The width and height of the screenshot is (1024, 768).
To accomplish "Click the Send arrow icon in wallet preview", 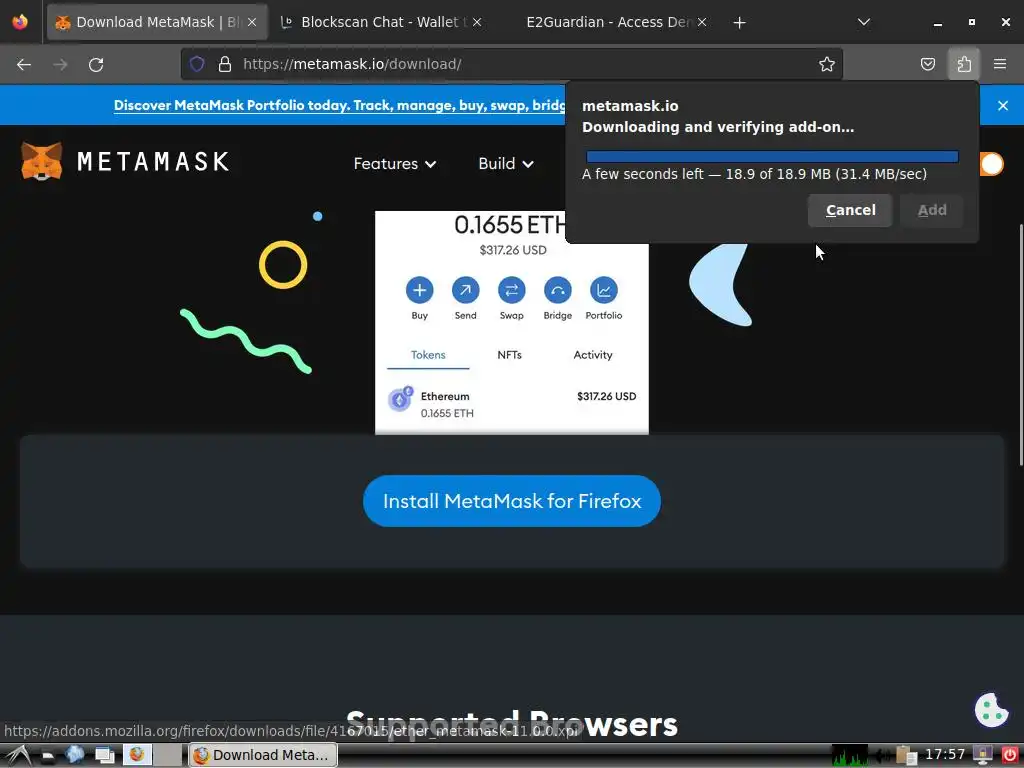I will [x=466, y=290].
